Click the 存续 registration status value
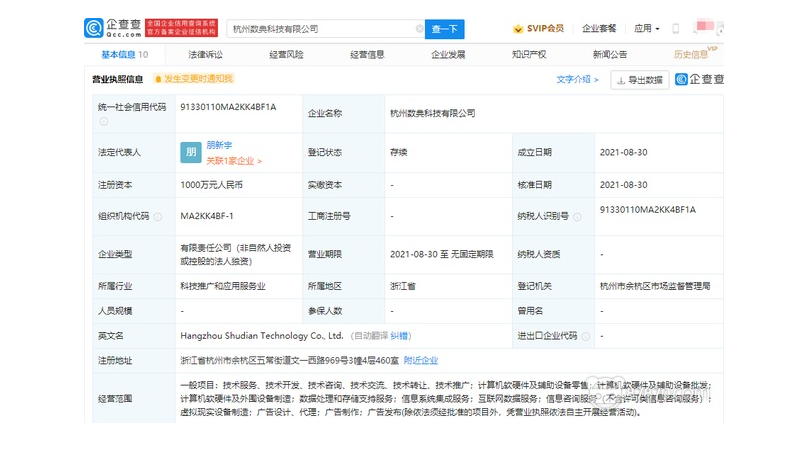The image size is (800, 450). [x=398, y=152]
